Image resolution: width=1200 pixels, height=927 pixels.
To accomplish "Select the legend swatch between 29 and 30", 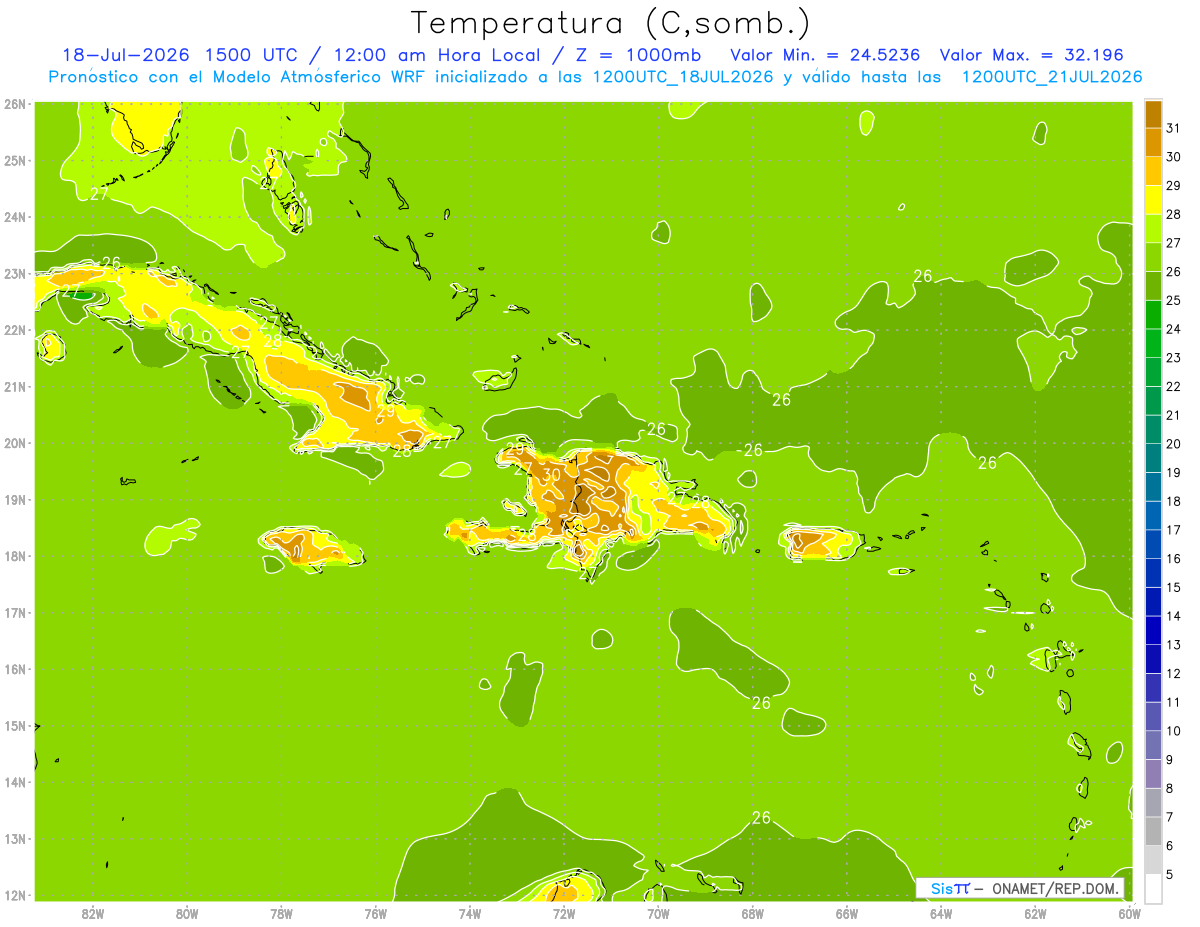I will (1153, 171).
